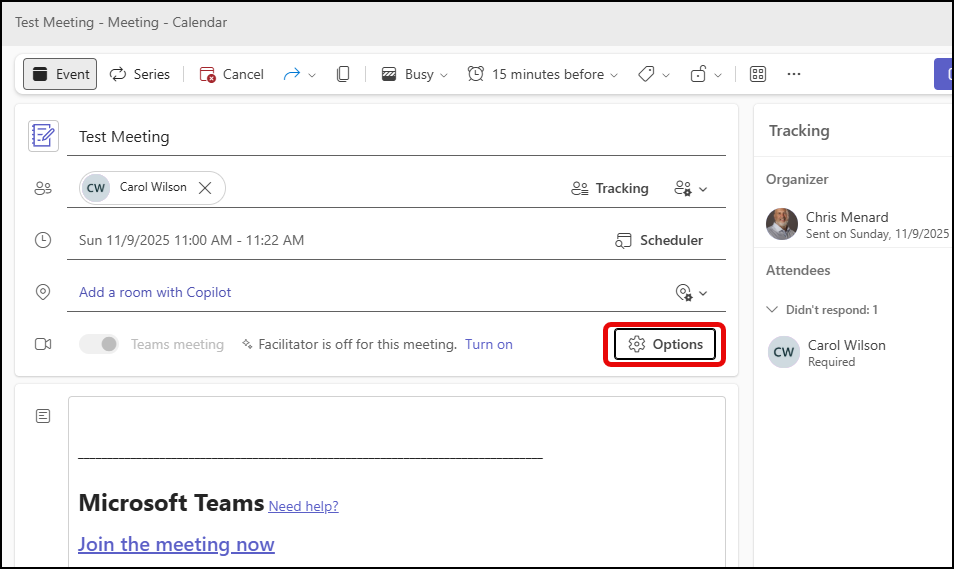Click the Organizer section label
Image resolution: width=954 pixels, height=569 pixels.
pos(797,180)
